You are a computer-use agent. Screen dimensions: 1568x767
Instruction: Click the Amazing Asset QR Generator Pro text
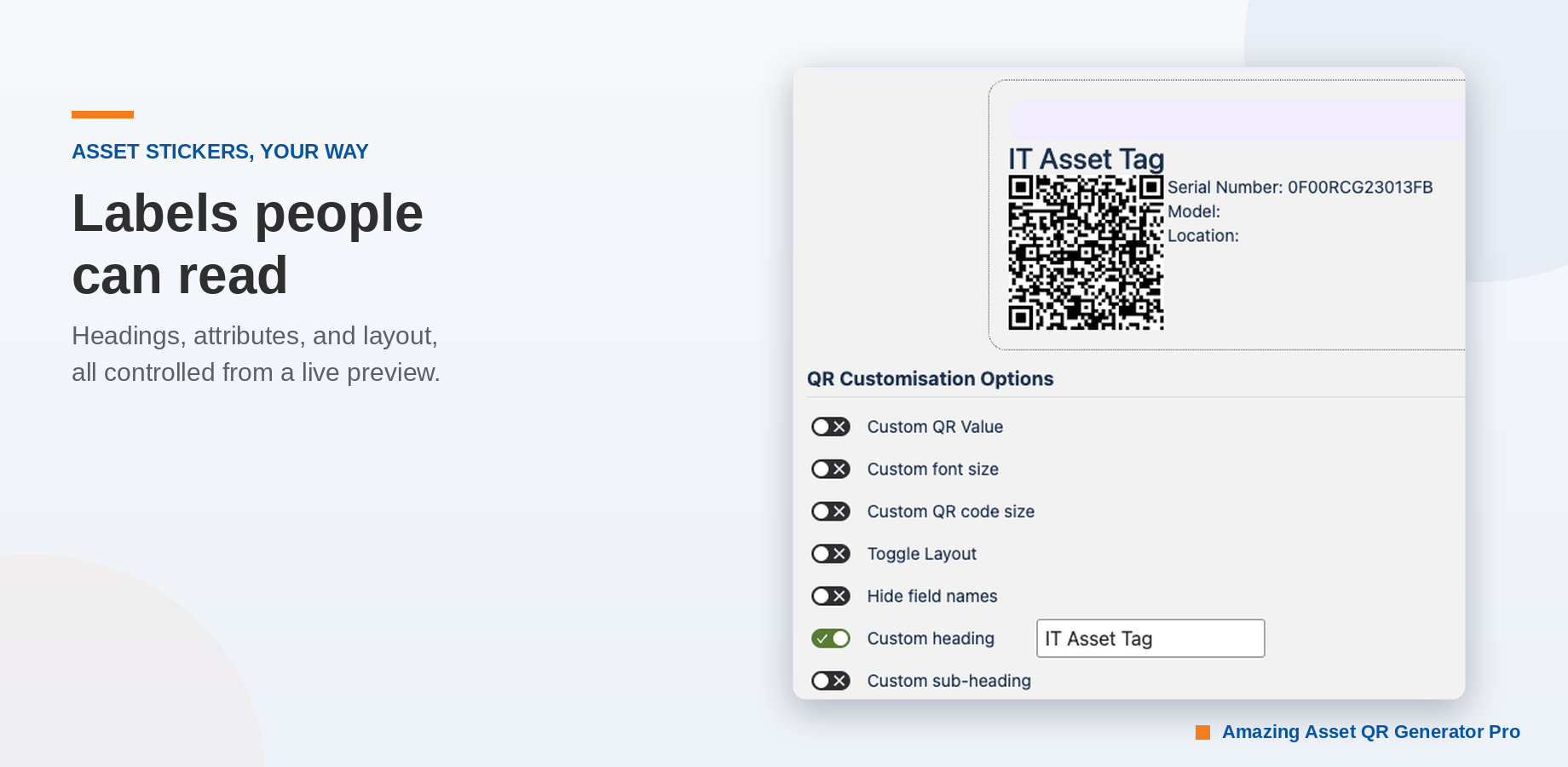[x=1370, y=732]
